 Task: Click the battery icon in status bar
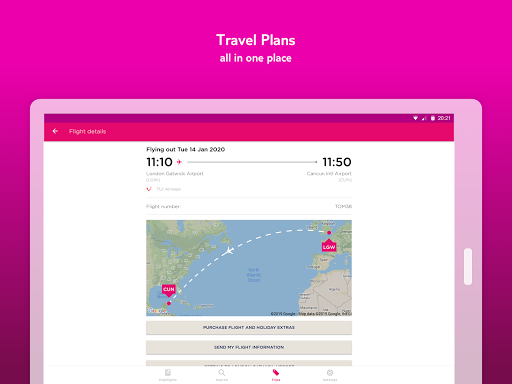click(433, 118)
